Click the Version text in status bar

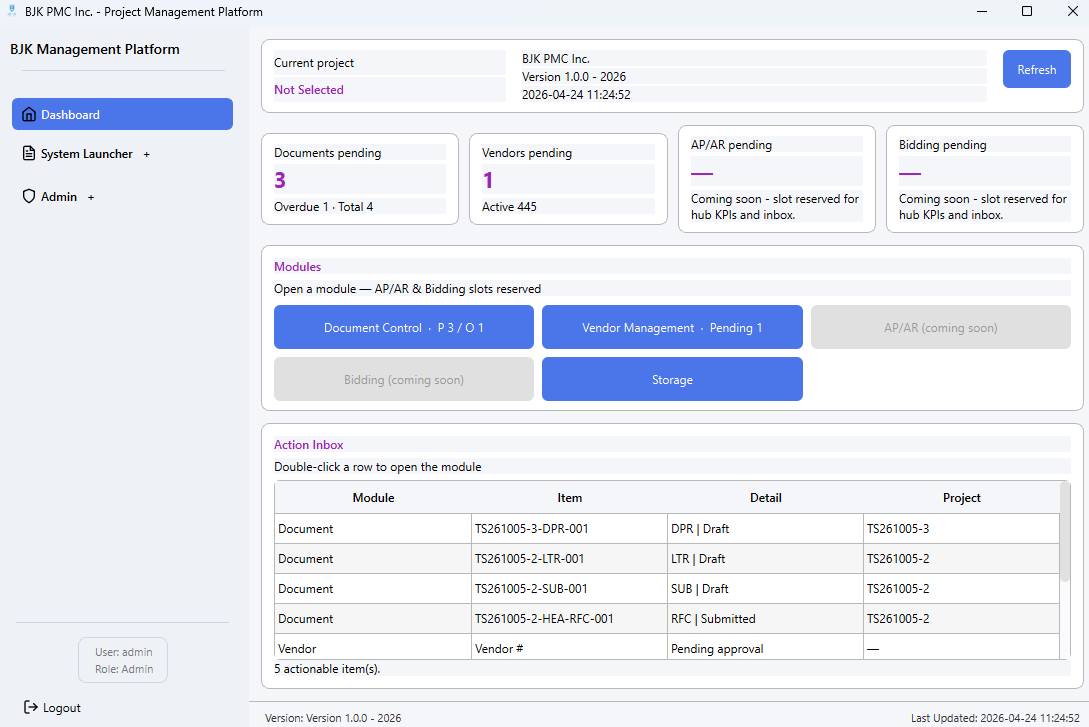pos(333,718)
